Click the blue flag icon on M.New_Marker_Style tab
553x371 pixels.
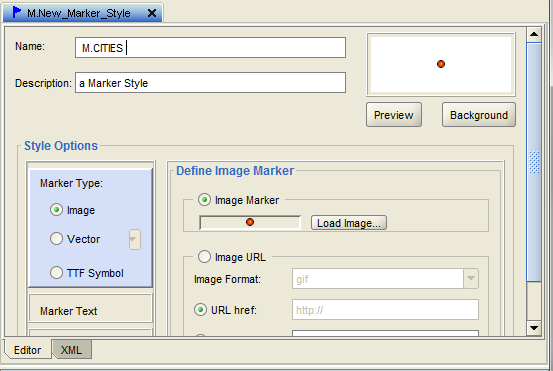click(17, 12)
